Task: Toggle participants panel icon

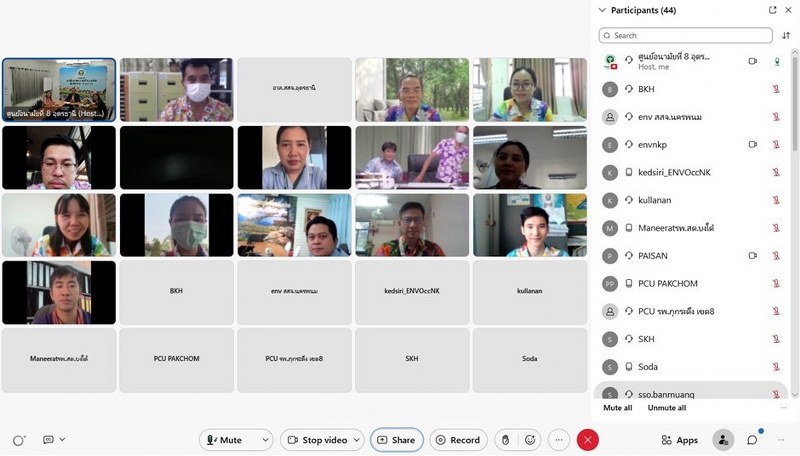Action: click(723, 440)
